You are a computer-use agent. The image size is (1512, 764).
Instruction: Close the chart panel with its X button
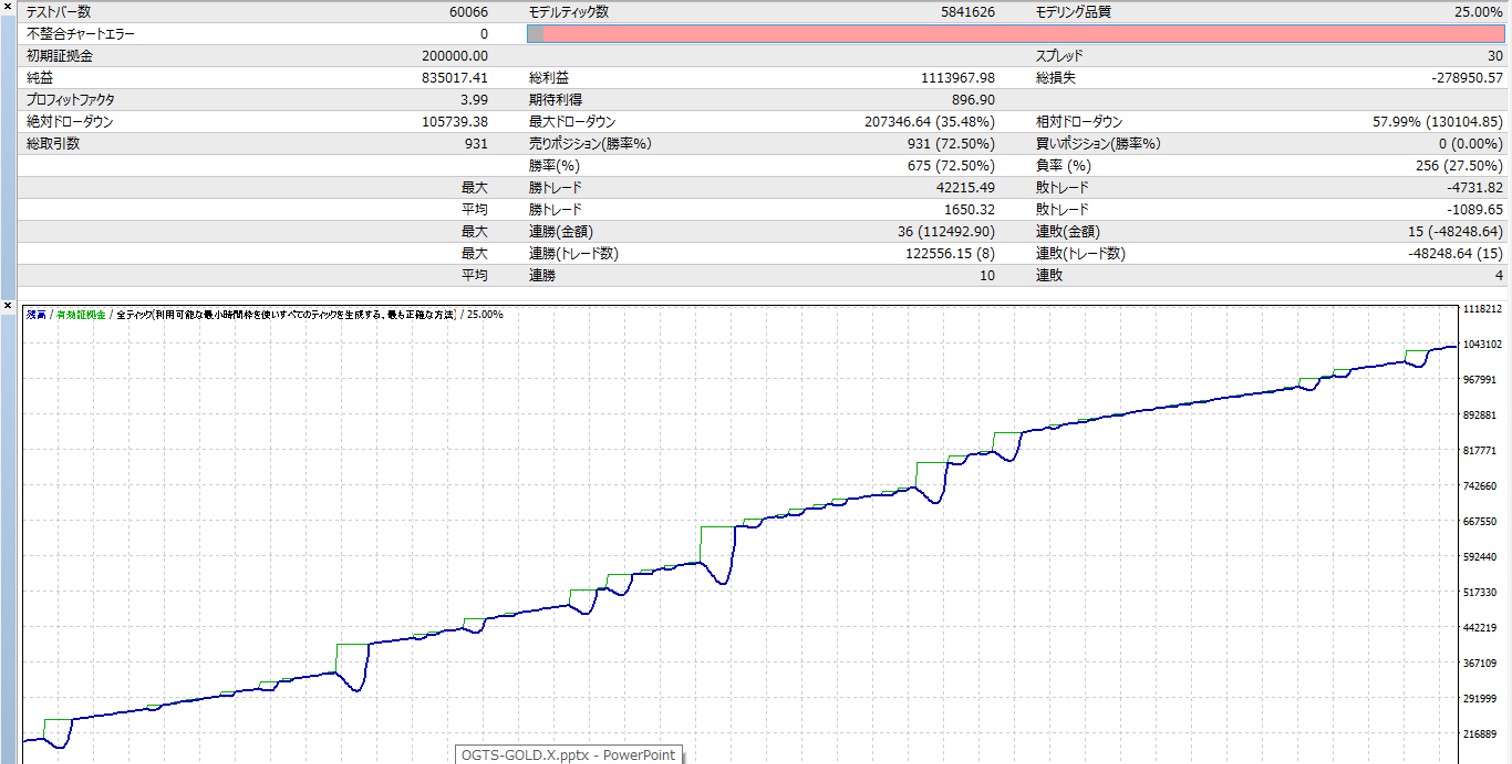(7, 304)
